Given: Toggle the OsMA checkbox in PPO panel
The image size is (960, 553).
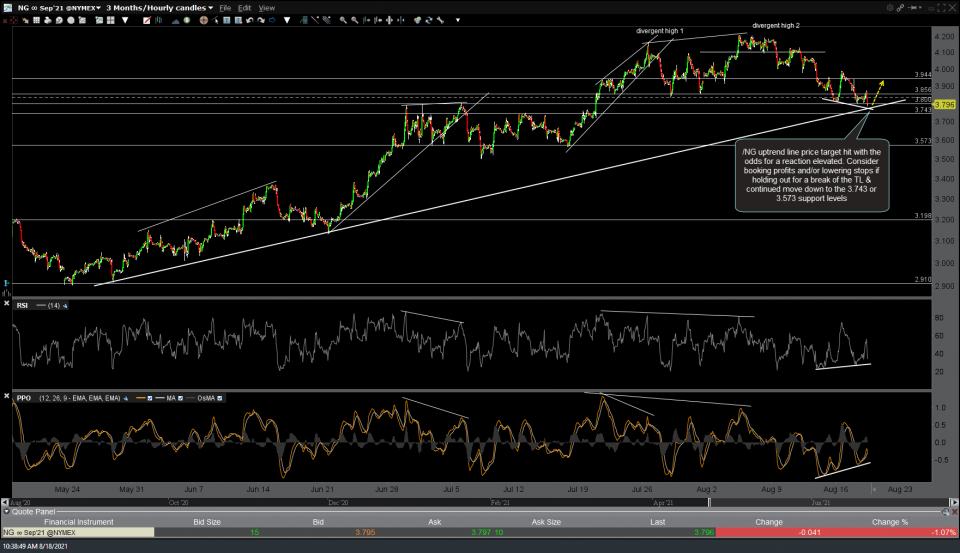Looking at the screenshot, I should [220, 398].
